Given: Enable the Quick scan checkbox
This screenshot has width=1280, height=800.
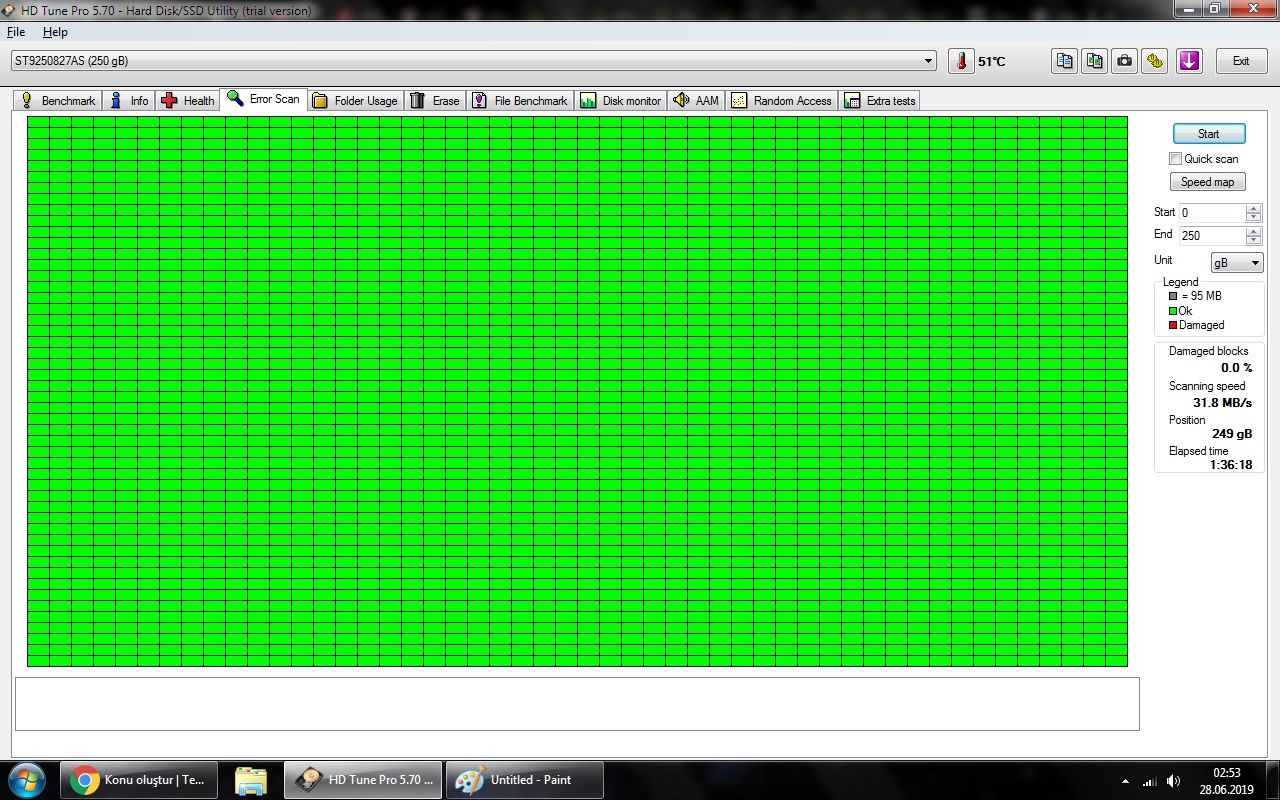Looking at the screenshot, I should point(1176,159).
